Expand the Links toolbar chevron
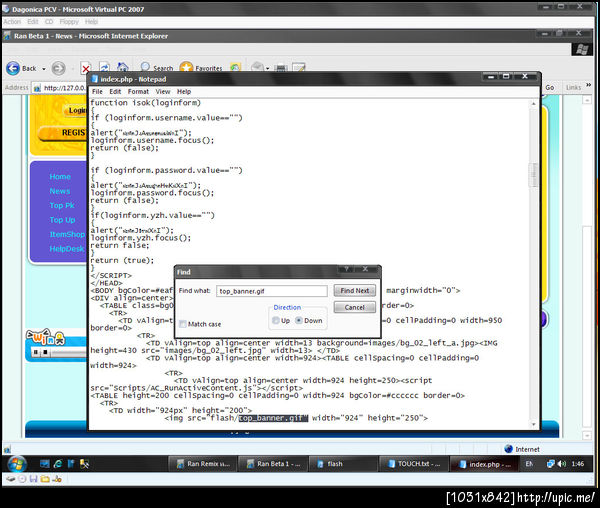 point(589,85)
